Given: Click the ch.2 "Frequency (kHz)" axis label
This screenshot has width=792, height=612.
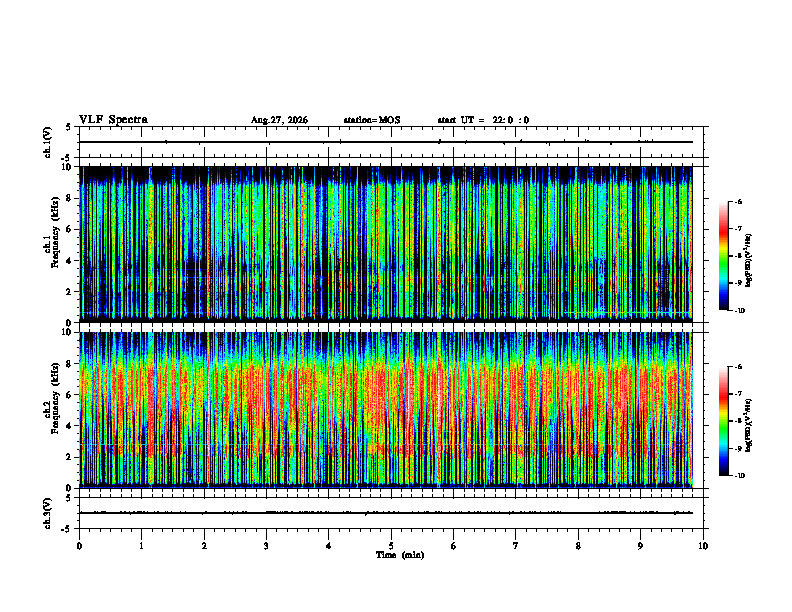Looking at the screenshot, I should [55, 398].
